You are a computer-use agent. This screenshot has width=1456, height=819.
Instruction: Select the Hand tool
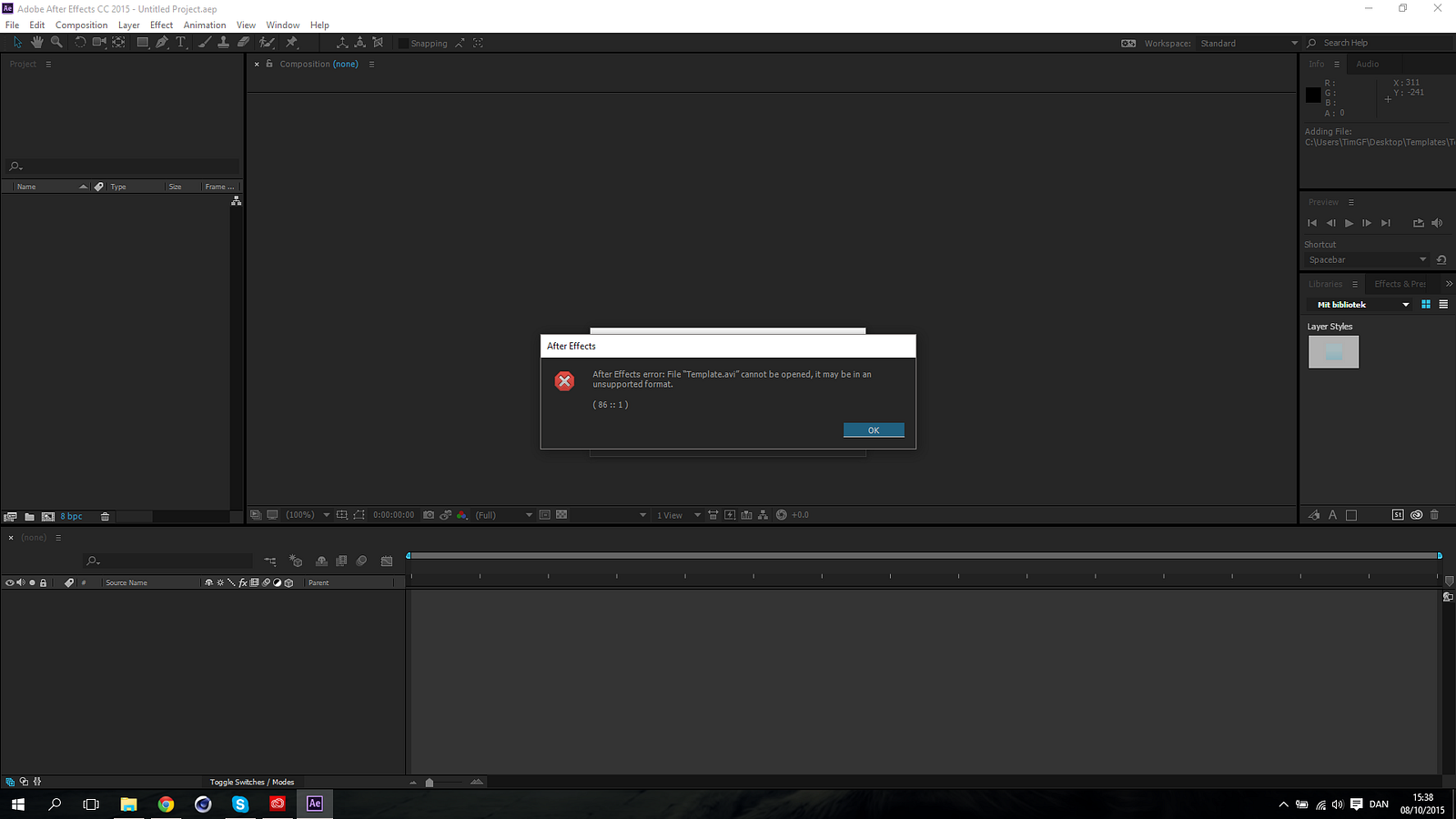[37, 43]
